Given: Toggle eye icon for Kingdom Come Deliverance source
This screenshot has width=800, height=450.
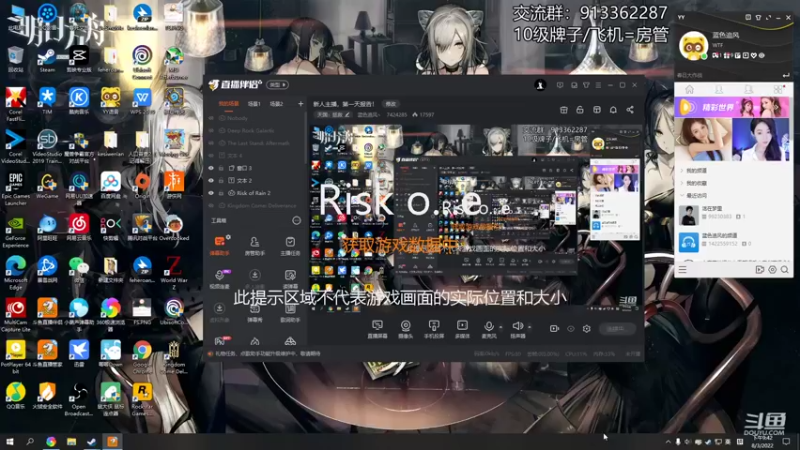Looking at the screenshot, I should (x=211, y=206).
